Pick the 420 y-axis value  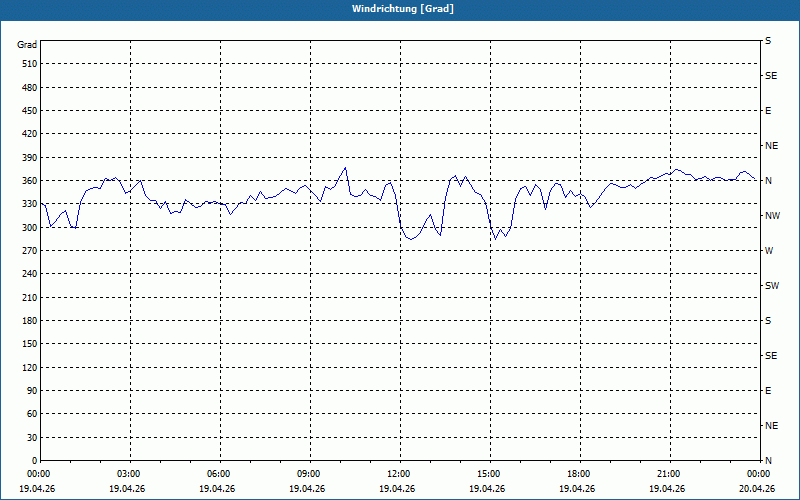point(30,134)
